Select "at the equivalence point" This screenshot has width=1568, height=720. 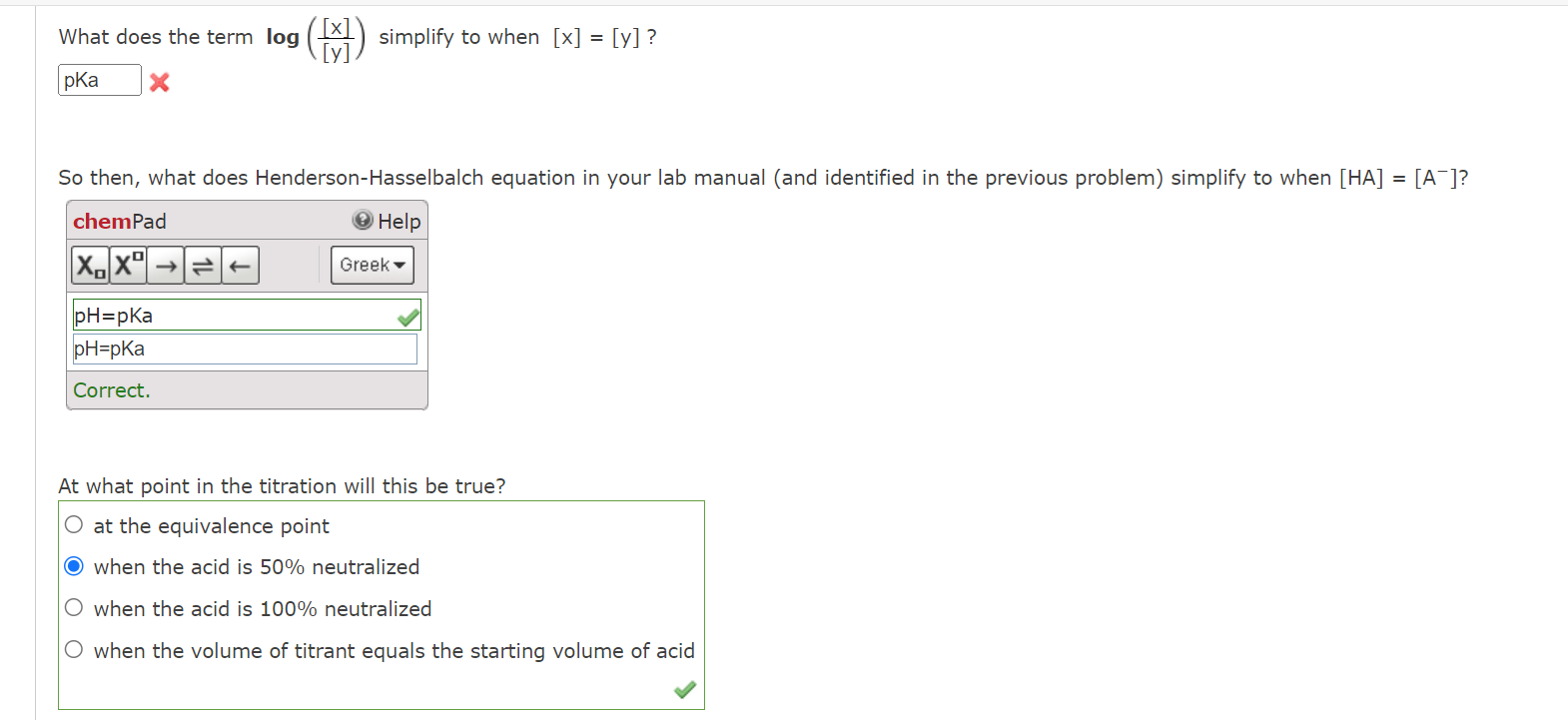point(73,523)
